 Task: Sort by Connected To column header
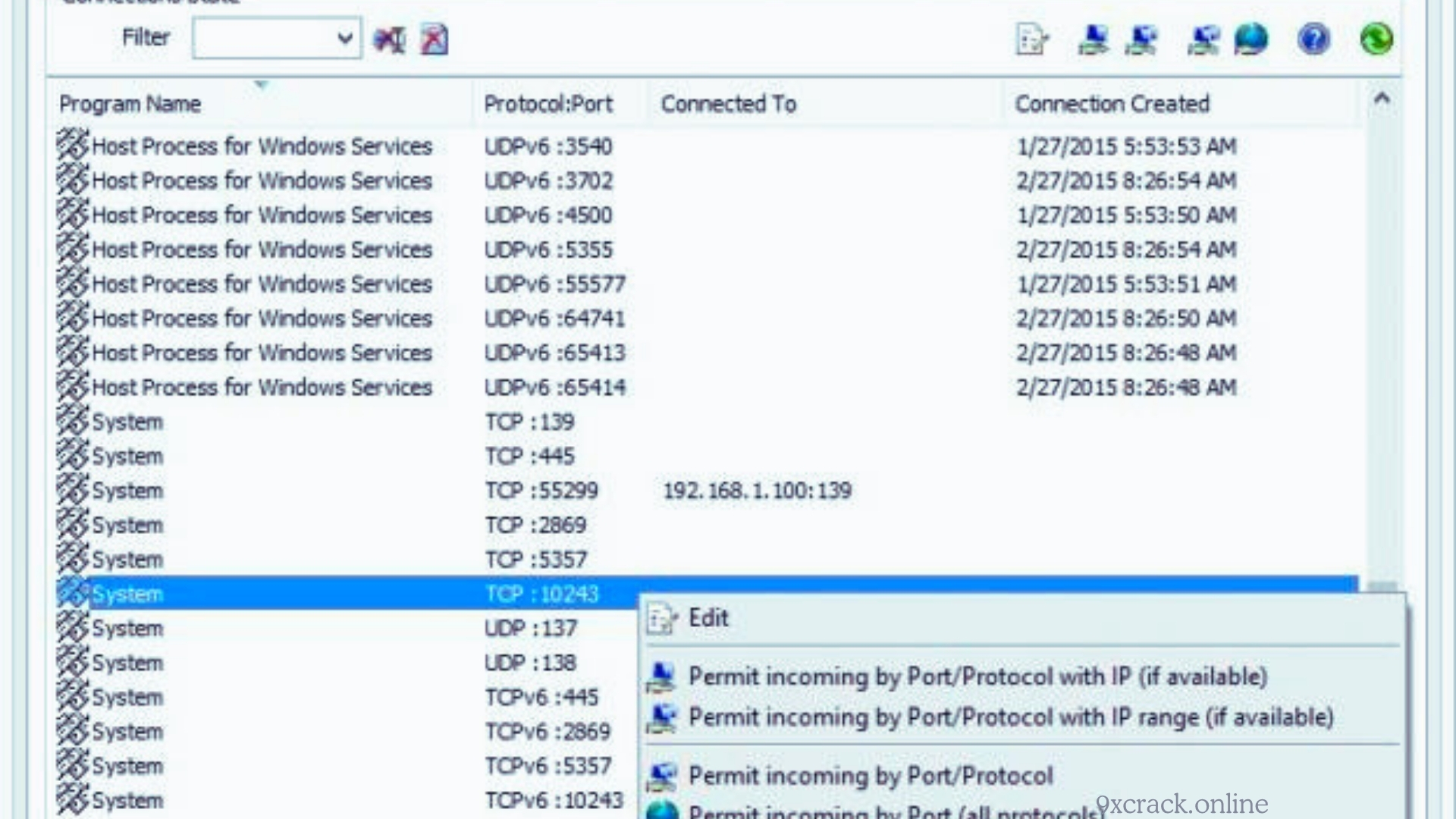coord(827,104)
